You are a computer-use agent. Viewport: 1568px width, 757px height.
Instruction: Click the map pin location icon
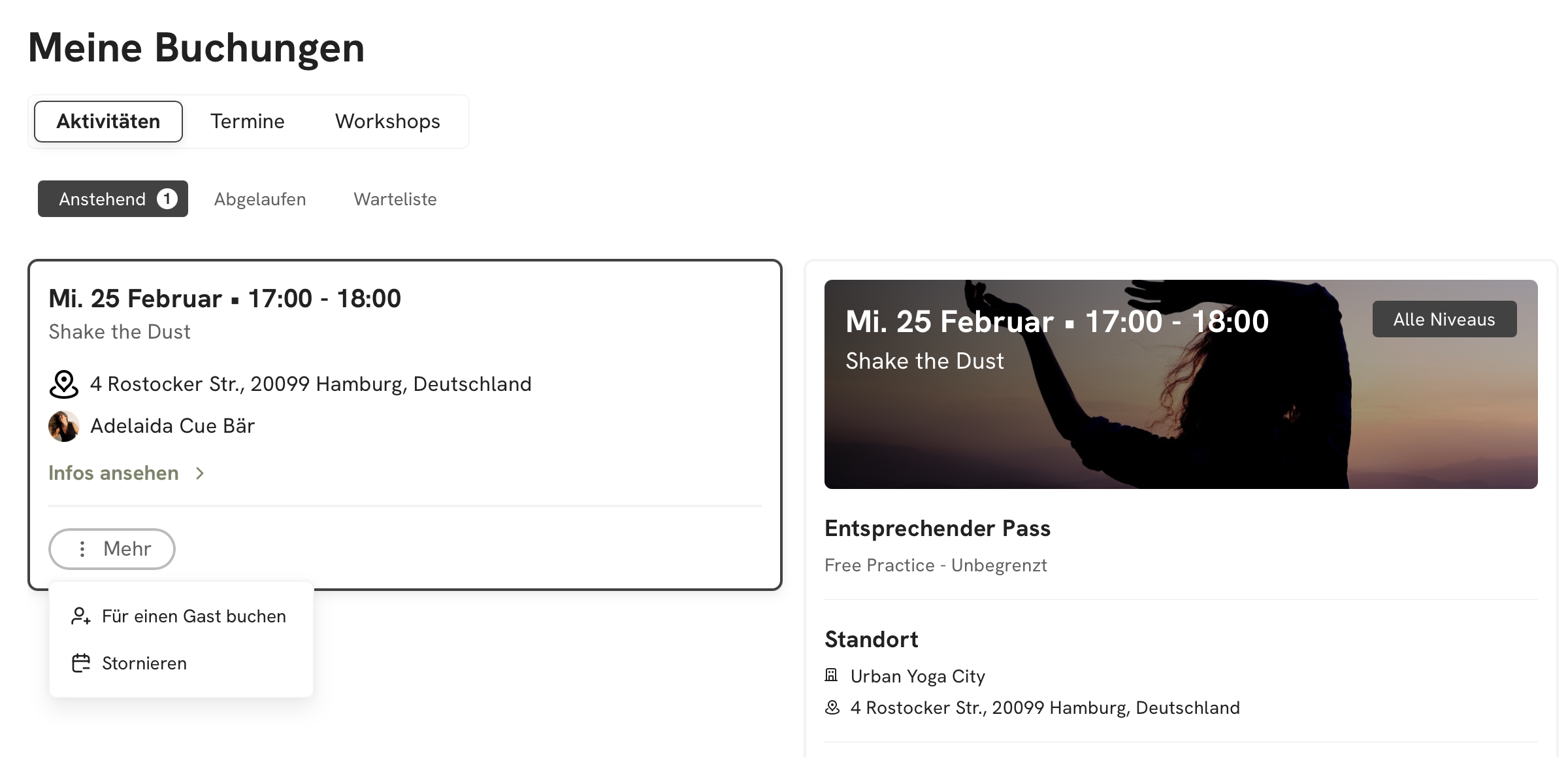point(64,384)
